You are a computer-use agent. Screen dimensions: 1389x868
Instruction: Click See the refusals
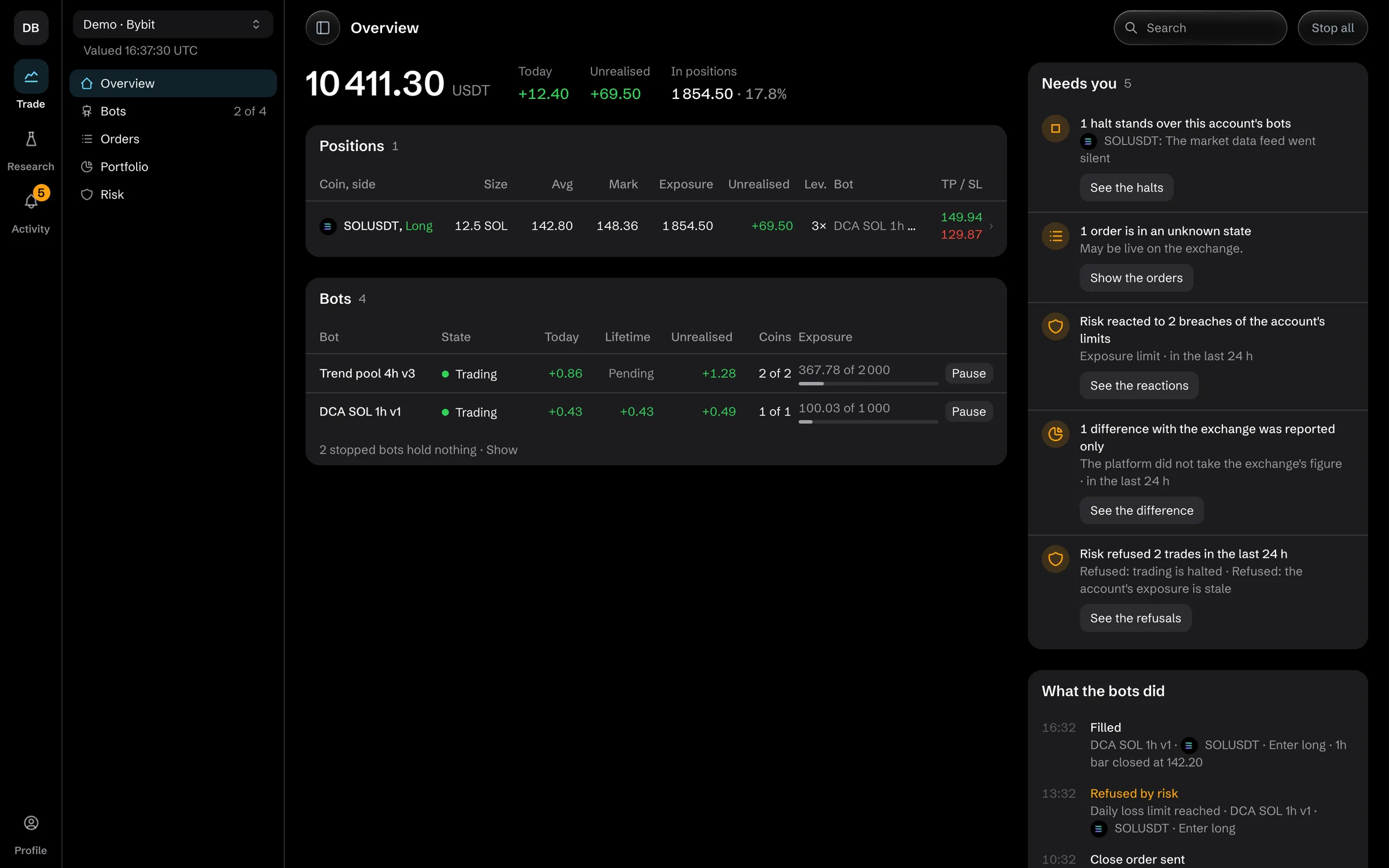click(1136, 618)
